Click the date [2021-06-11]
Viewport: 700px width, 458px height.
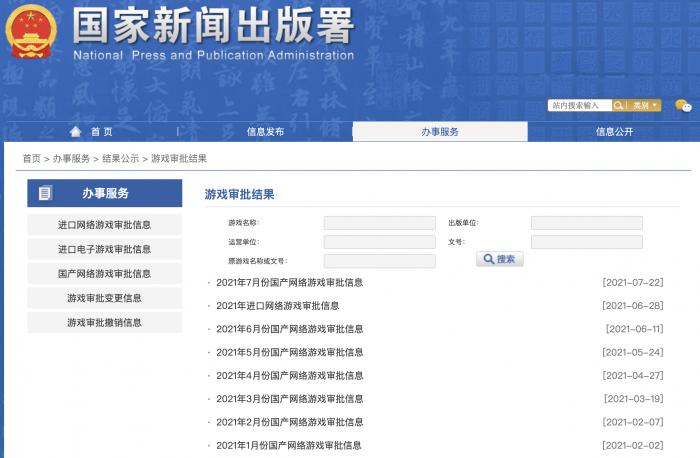coord(634,329)
